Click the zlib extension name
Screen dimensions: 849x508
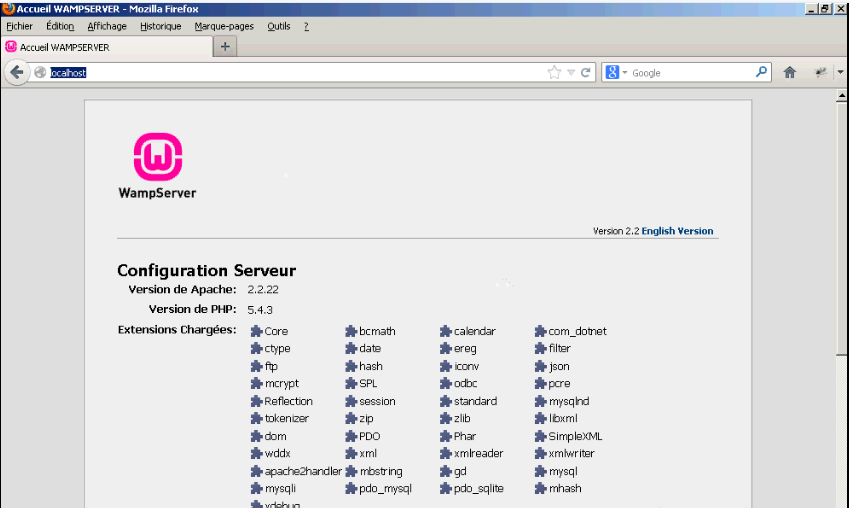462,419
